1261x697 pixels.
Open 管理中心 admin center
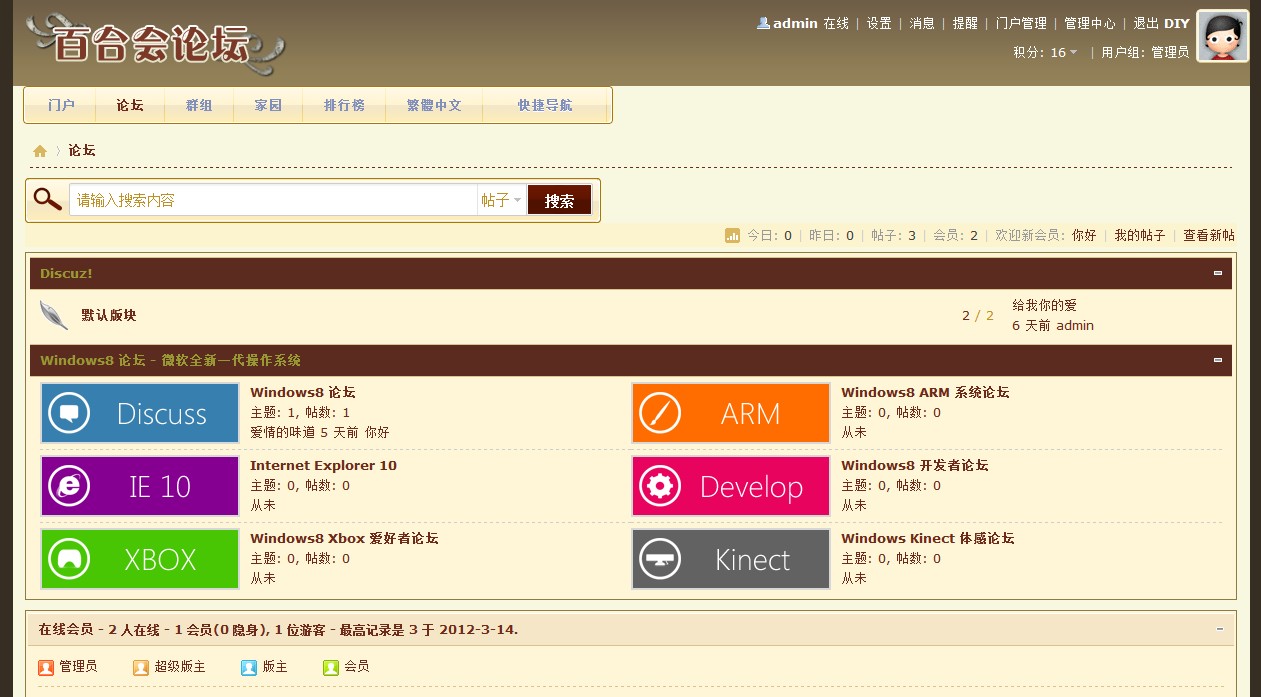[x=1090, y=23]
